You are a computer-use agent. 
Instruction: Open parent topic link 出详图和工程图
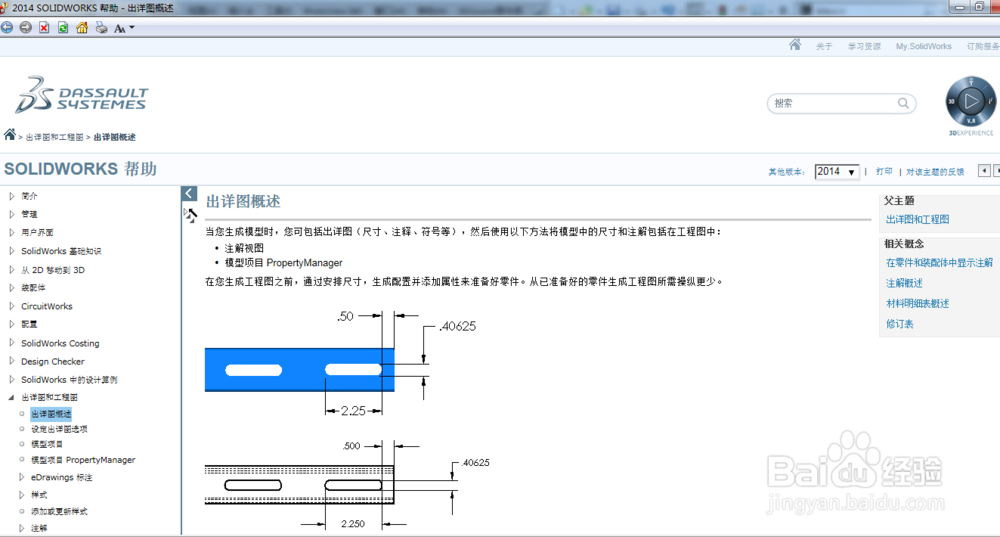(x=917, y=219)
